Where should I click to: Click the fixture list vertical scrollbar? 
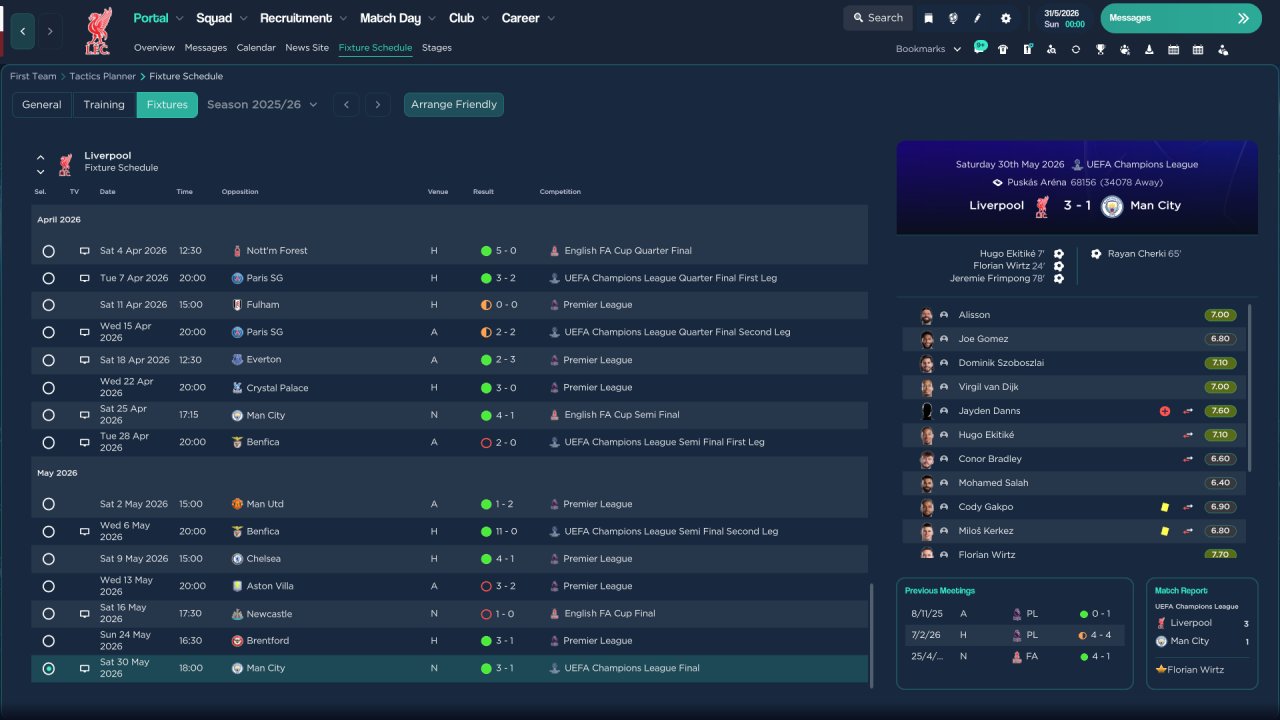click(872, 636)
